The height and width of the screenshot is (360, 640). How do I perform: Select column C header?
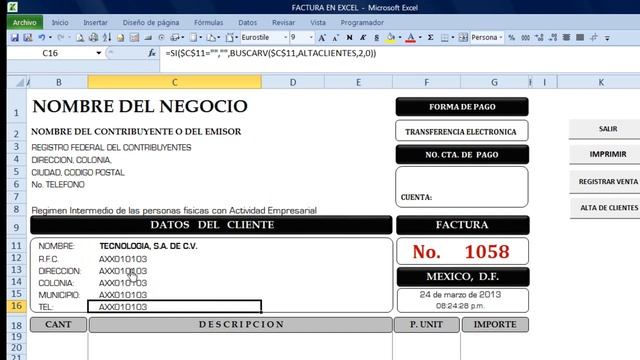(x=175, y=82)
